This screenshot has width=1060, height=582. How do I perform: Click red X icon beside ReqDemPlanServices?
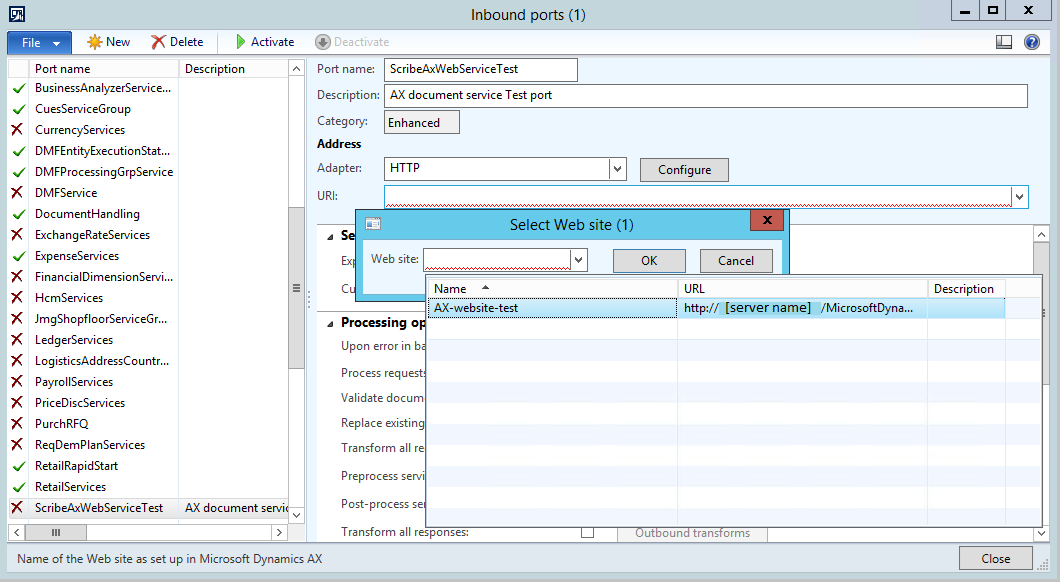coord(18,444)
